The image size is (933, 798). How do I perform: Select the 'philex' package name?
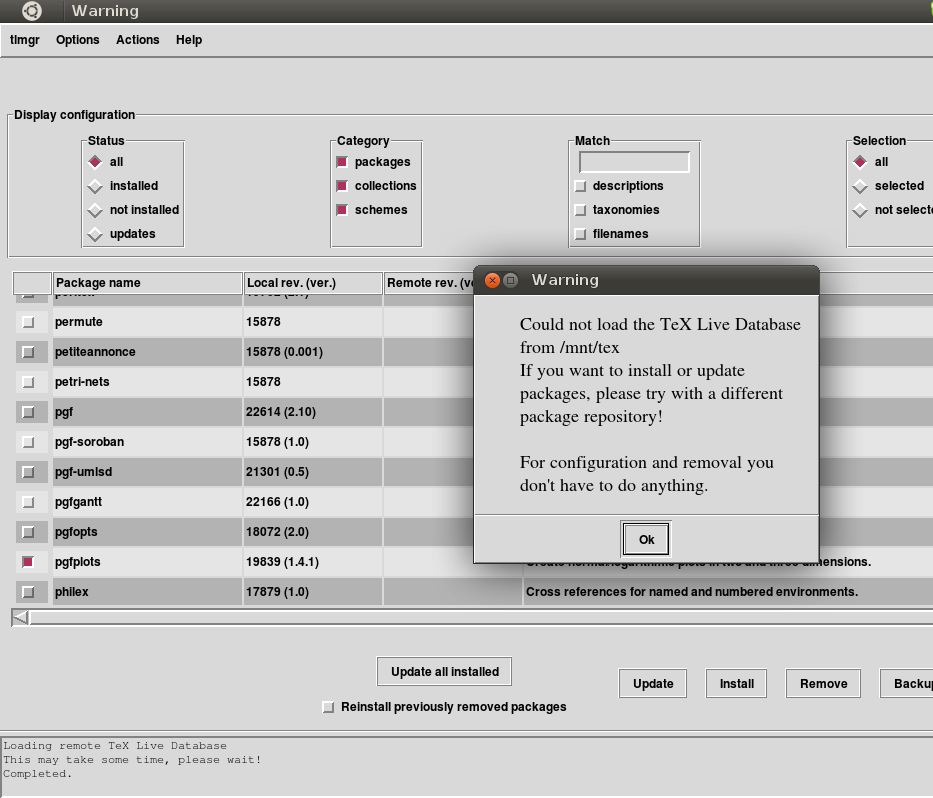[71, 592]
